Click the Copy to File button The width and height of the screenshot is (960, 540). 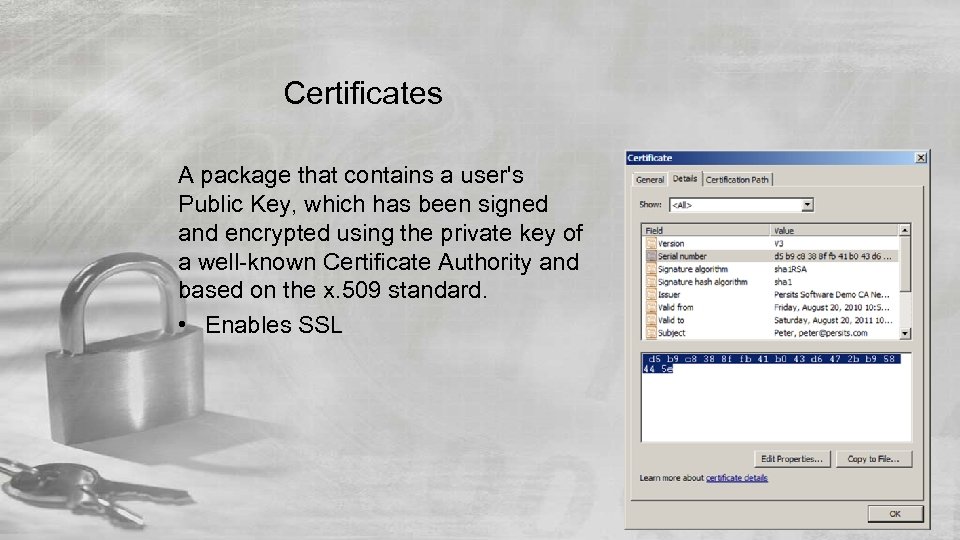click(x=873, y=459)
